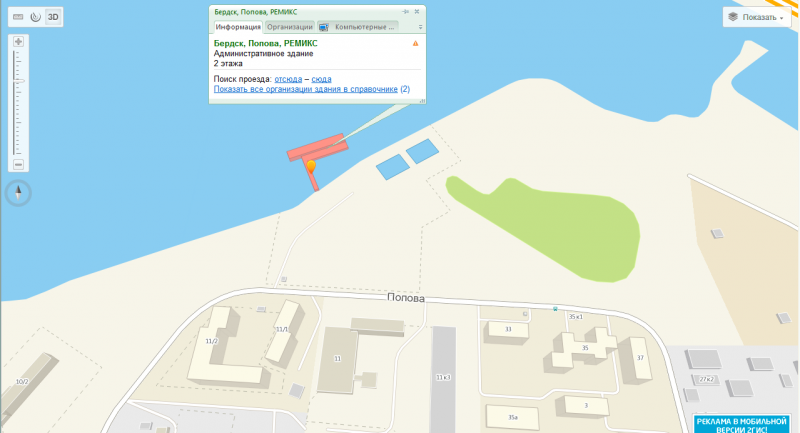This screenshot has height=433, width=800.
Task: Click the отсюда route link
Action: coord(288,79)
